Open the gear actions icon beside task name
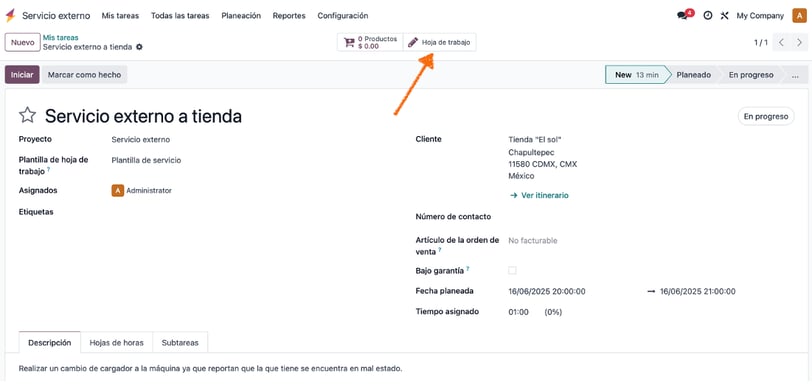 (x=139, y=47)
